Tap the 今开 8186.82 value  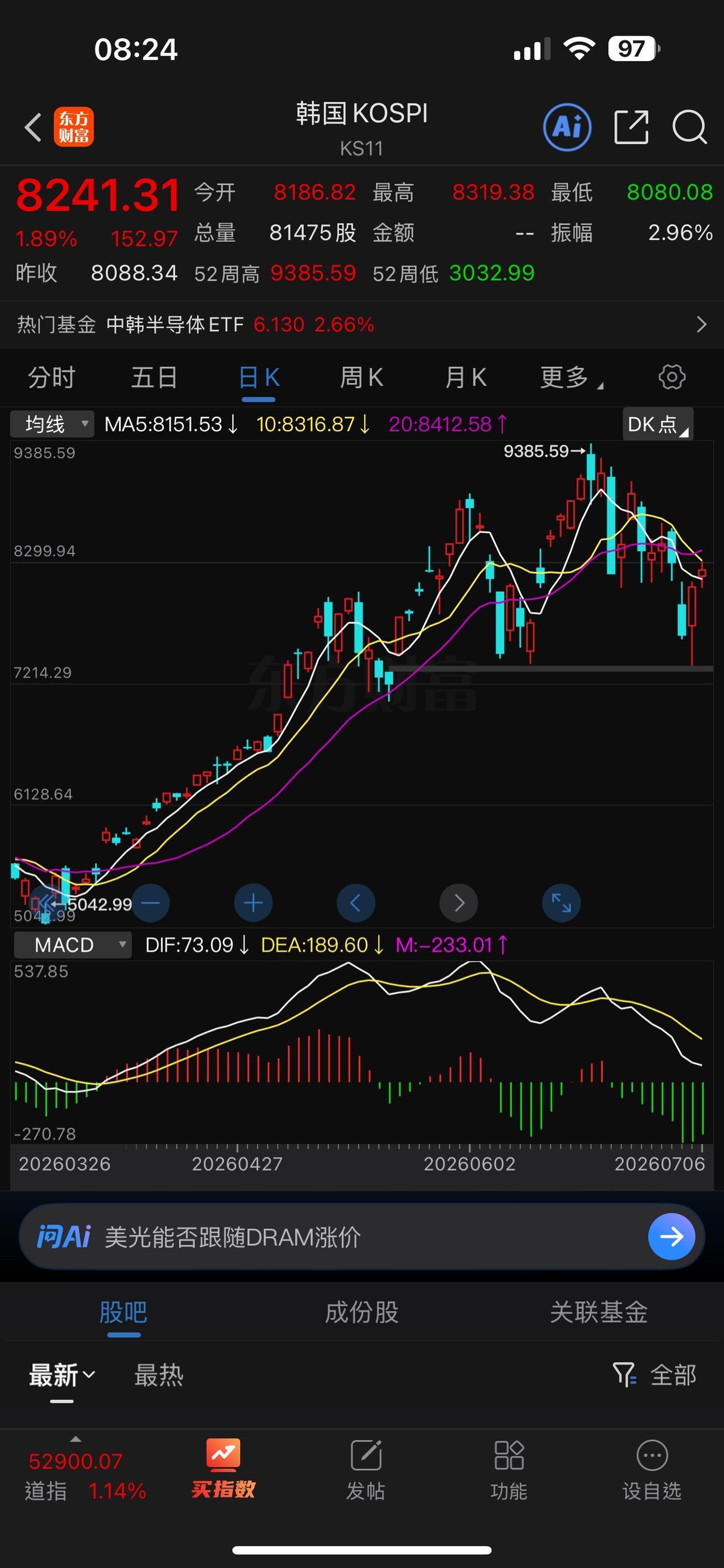click(315, 192)
